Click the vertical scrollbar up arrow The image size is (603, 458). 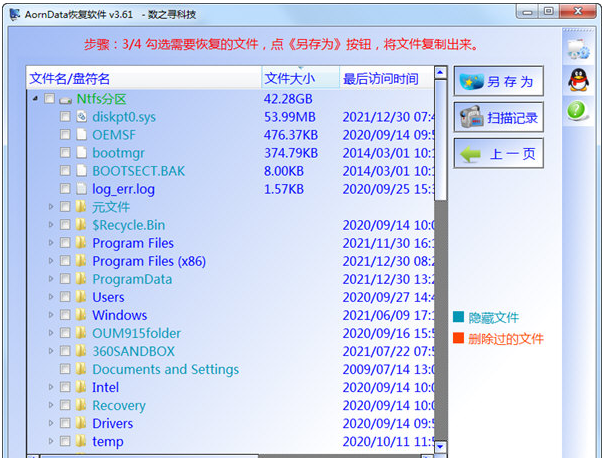pyautogui.click(x=440, y=72)
